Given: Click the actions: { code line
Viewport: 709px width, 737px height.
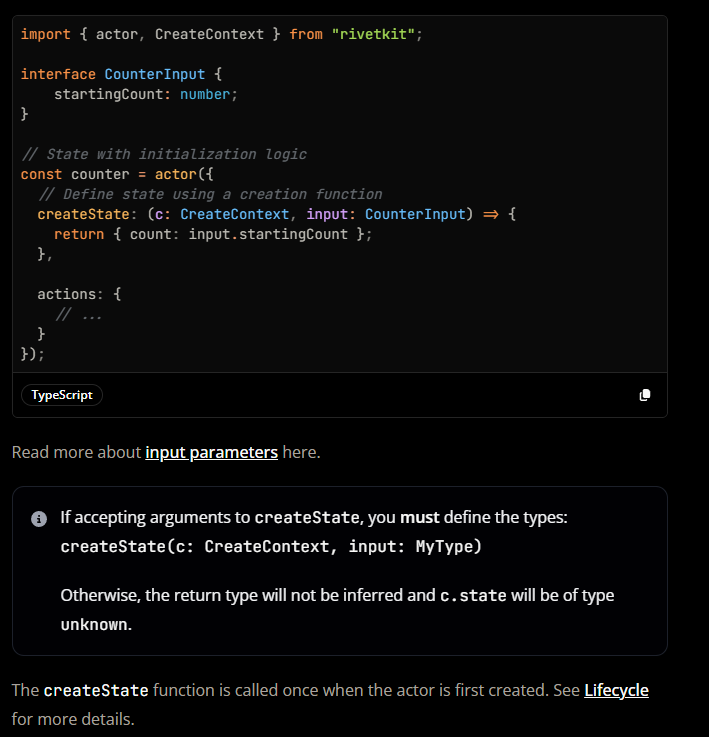Looking at the screenshot, I should point(79,294).
